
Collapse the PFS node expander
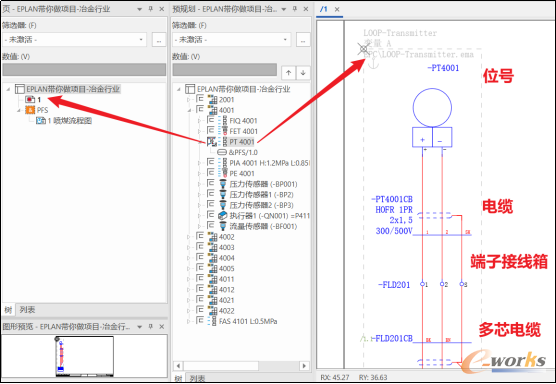coord(19,110)
